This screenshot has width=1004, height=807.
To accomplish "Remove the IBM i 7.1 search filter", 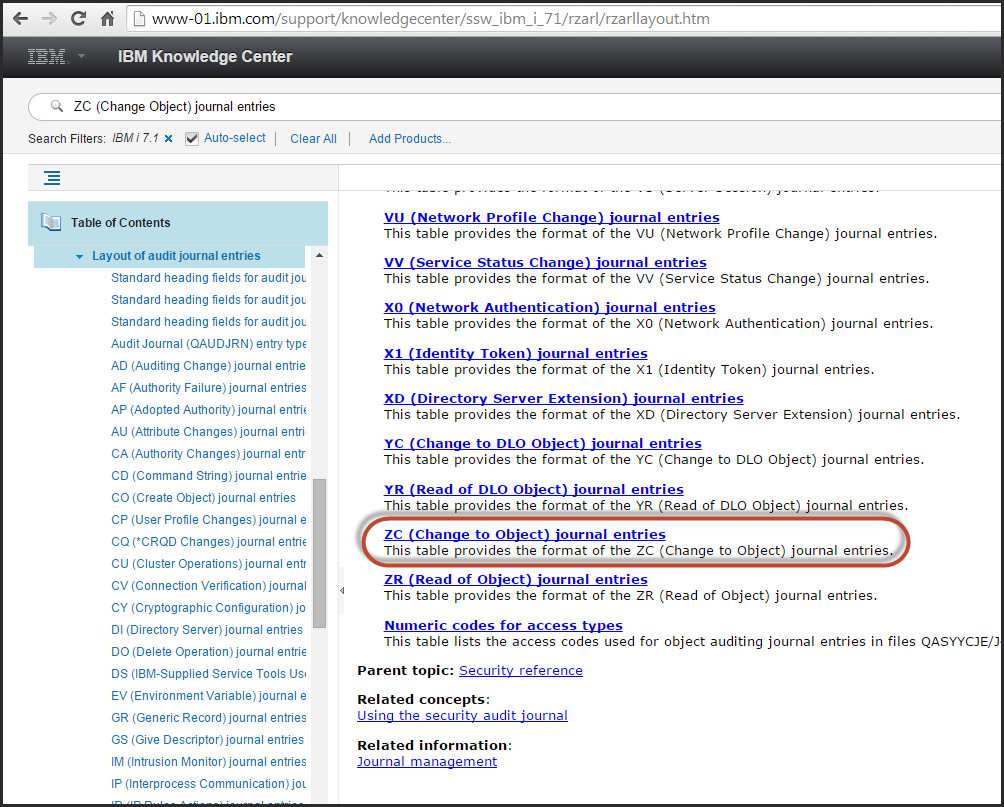I will 168,138.
